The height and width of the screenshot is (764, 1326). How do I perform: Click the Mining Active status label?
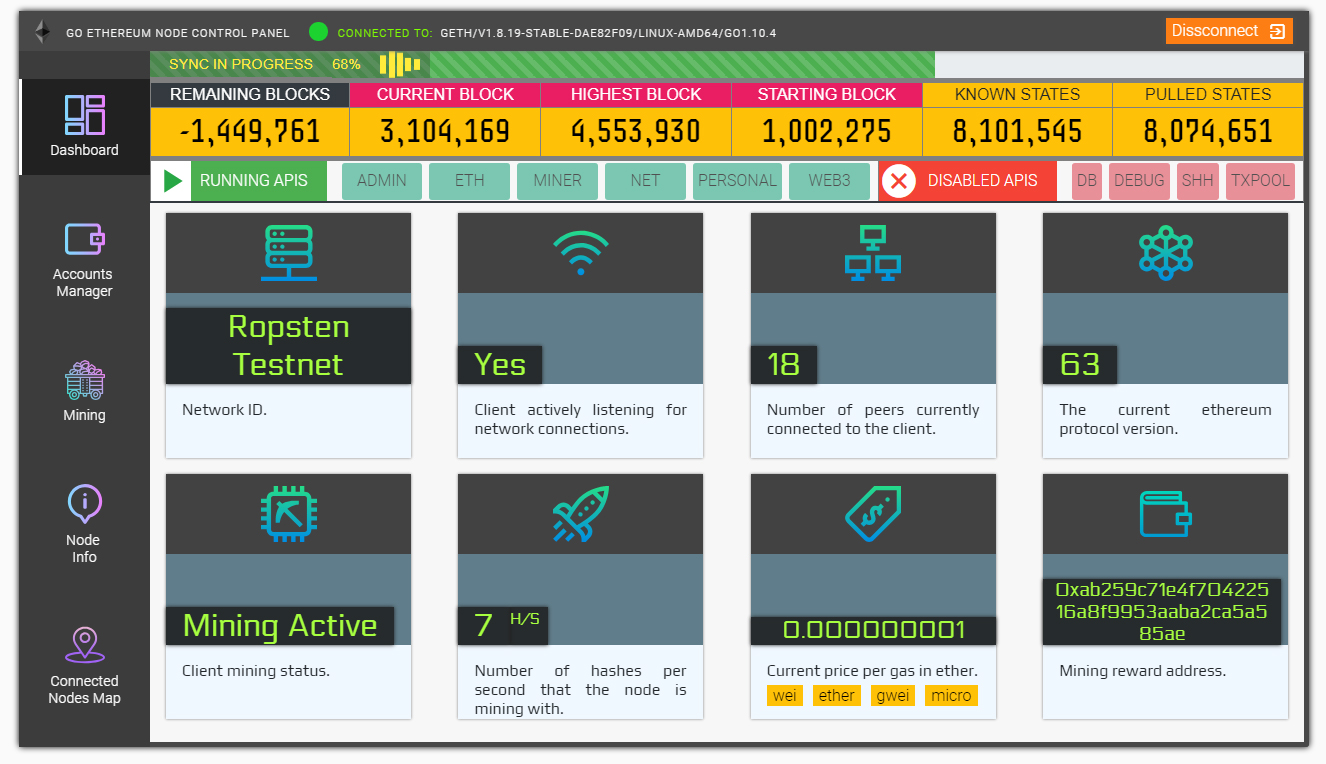click(280, 626)
